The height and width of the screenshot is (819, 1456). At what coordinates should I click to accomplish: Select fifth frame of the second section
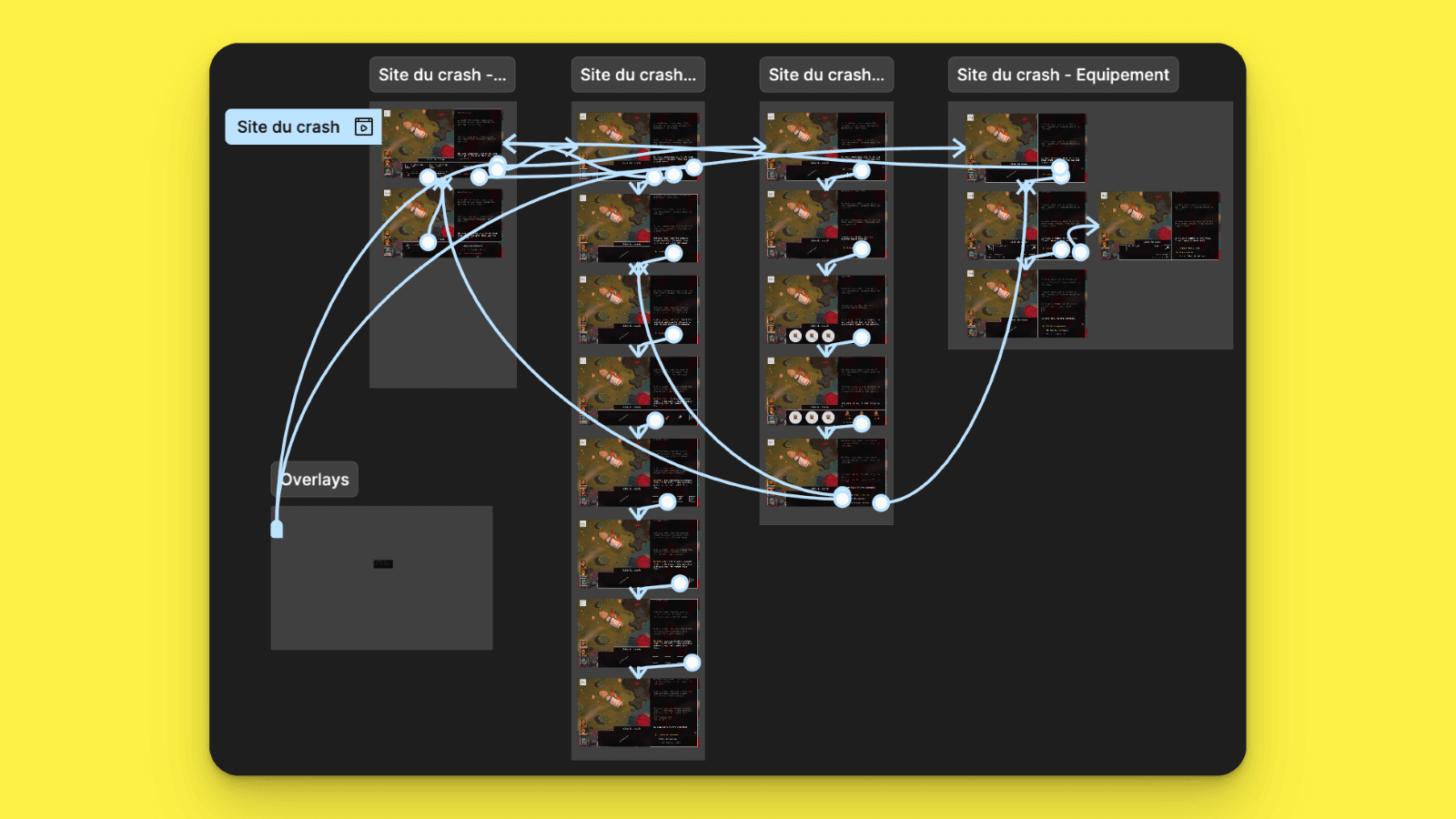pyautogui.click(x=638, y=472)
